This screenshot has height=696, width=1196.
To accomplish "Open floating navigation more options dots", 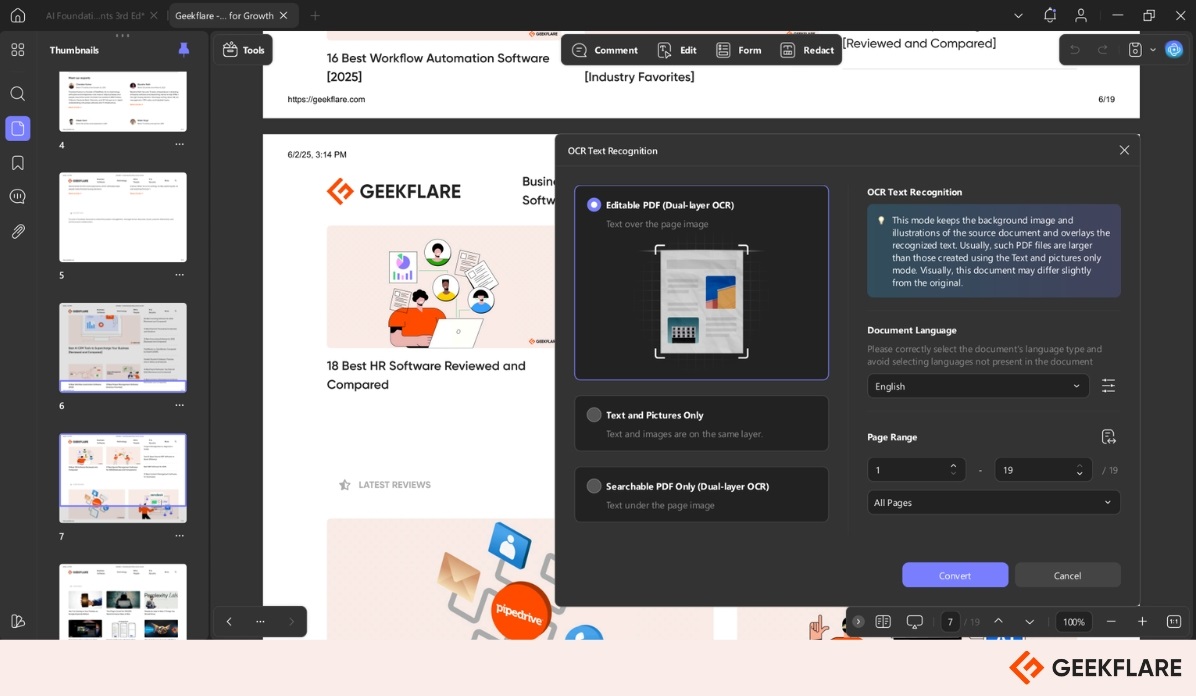I will 260,621.
